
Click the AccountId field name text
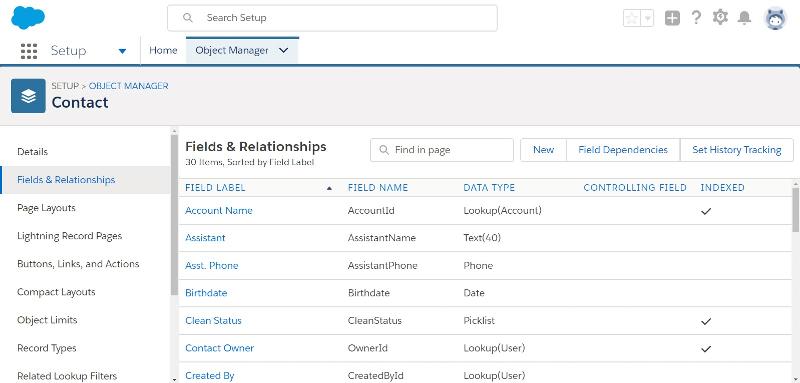(371, 210)
